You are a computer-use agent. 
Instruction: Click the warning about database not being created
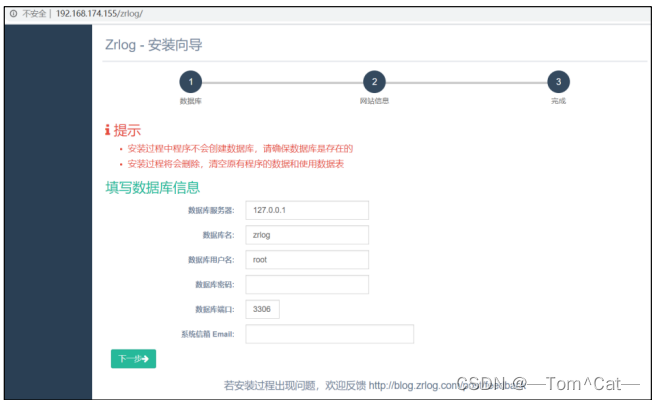(x=240, y=149)
